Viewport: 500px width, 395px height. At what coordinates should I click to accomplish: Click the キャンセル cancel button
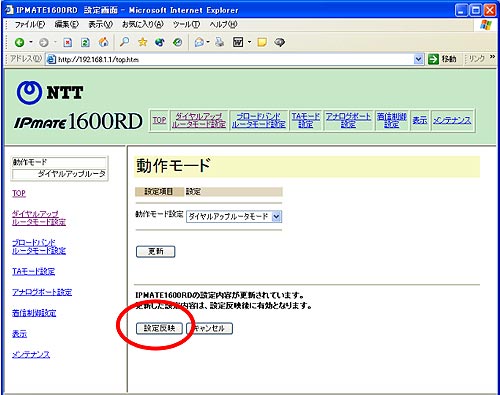209,328
